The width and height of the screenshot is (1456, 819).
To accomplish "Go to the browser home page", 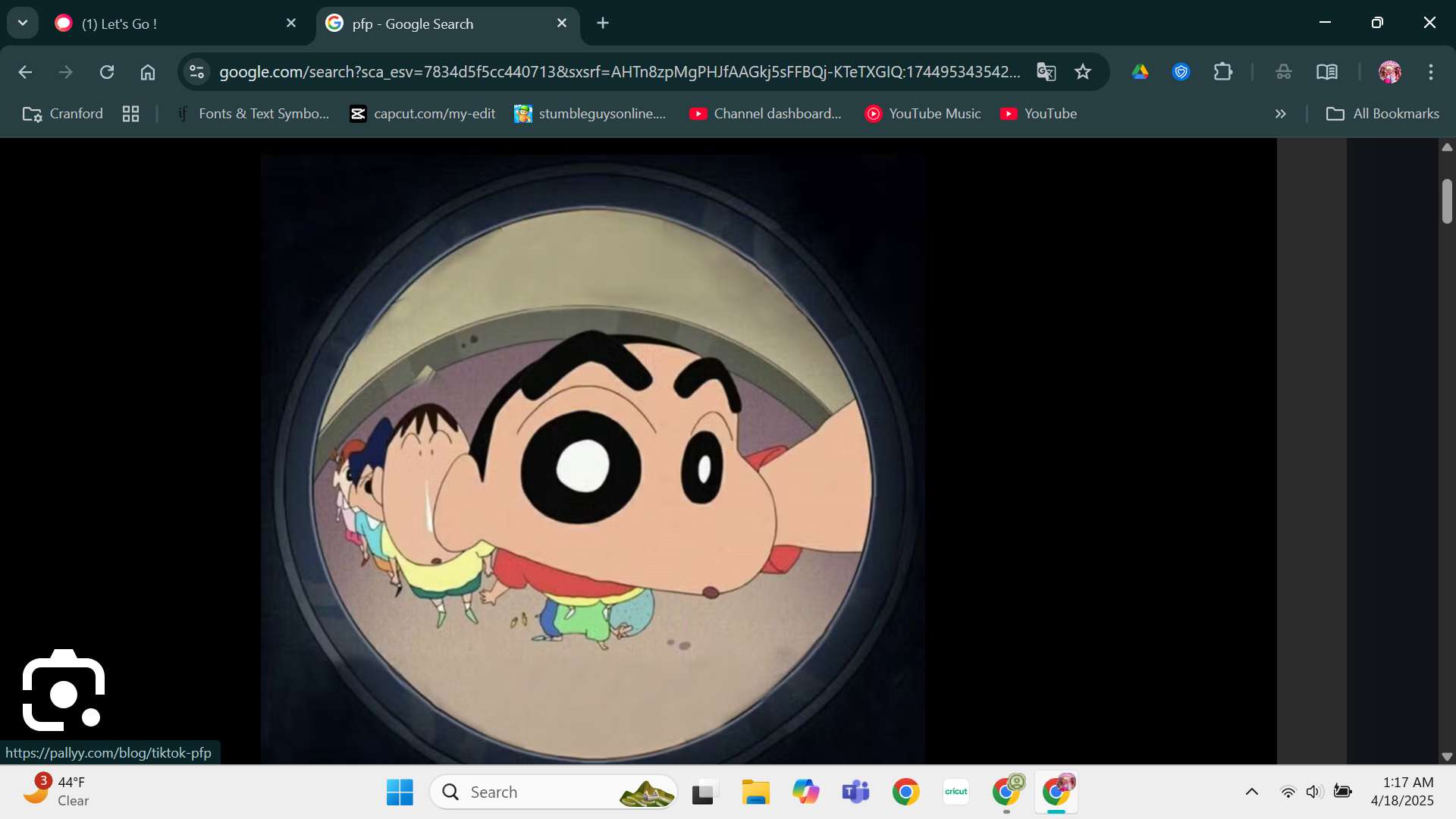I will click(x=148, y=72).
